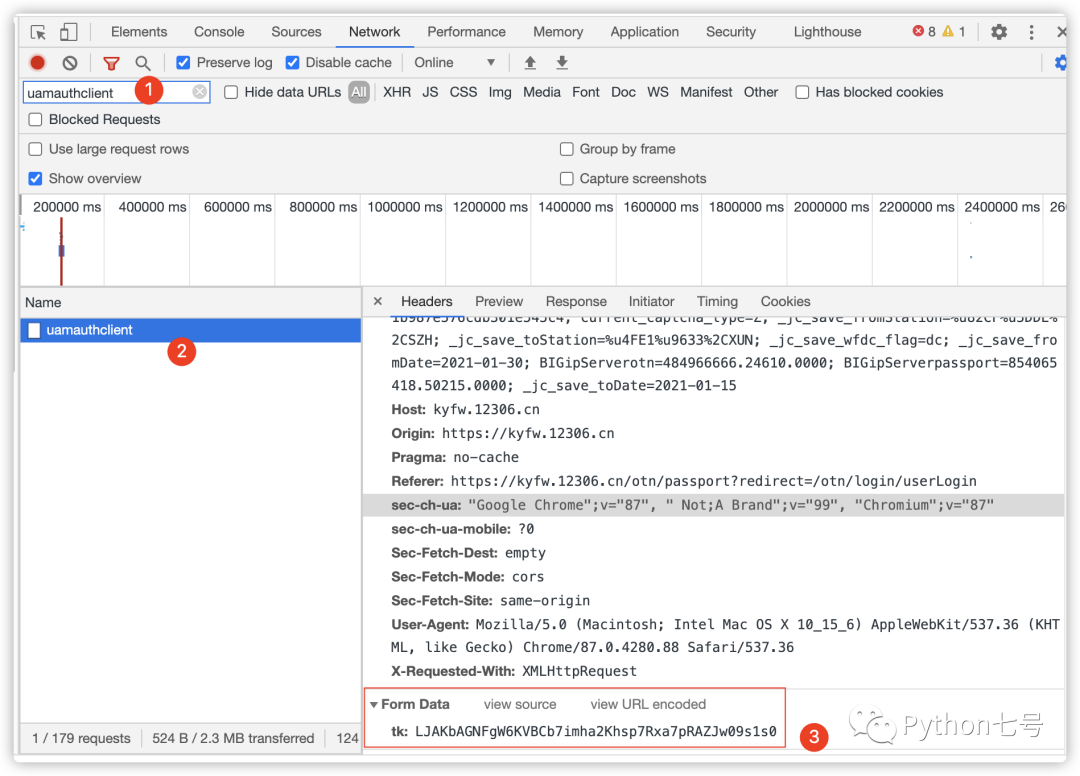Filter requests by Other
This screenshot has height=776, width=1080.
[760, 92]
